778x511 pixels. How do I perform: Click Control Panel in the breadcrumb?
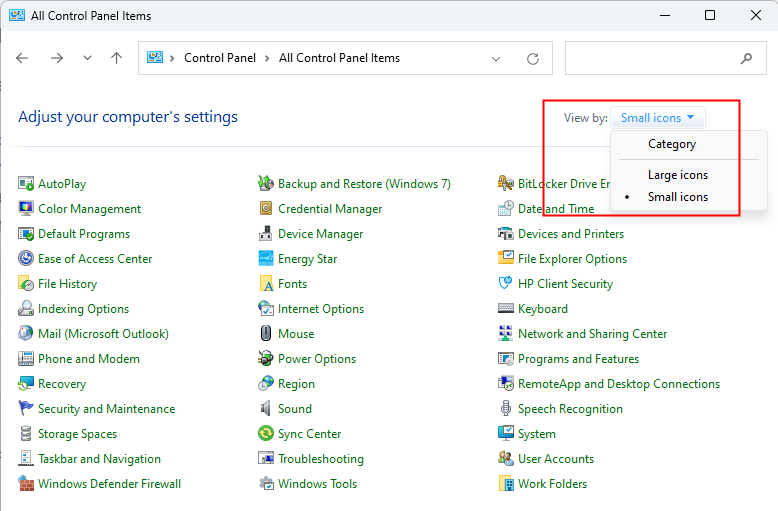click(220, 58)
